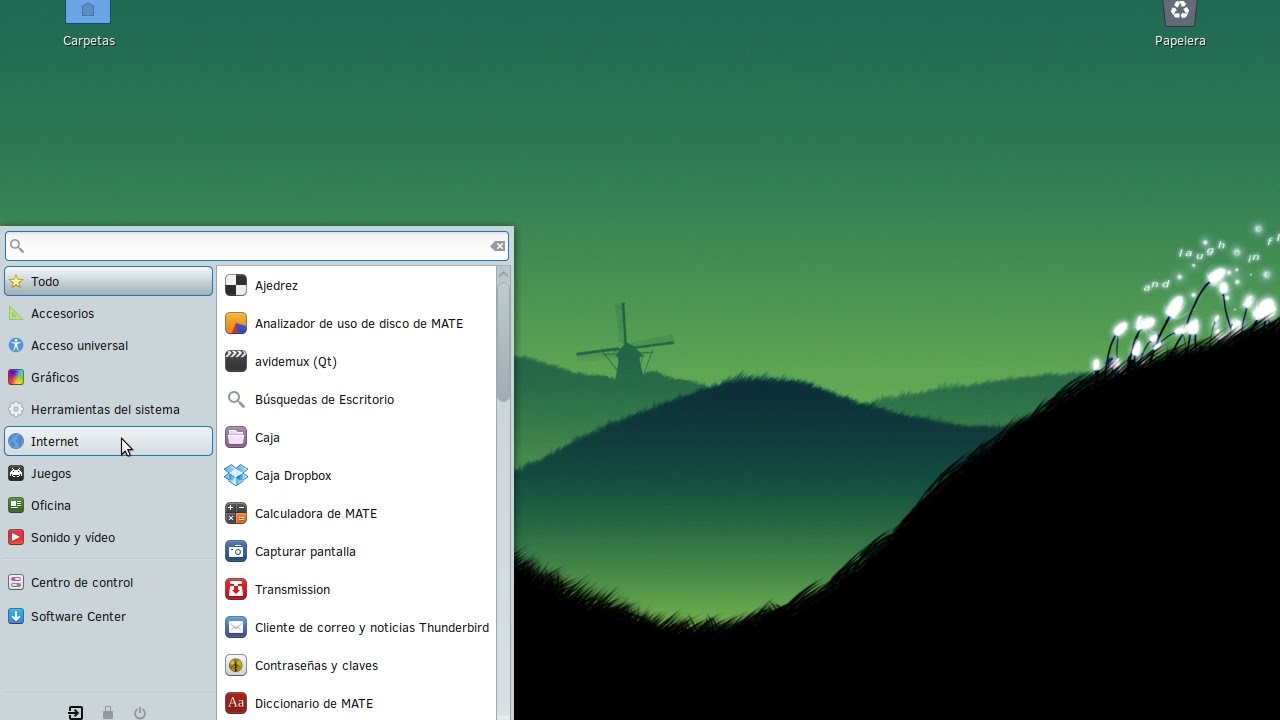
Task: Select the Todo category
Action: 108,282
